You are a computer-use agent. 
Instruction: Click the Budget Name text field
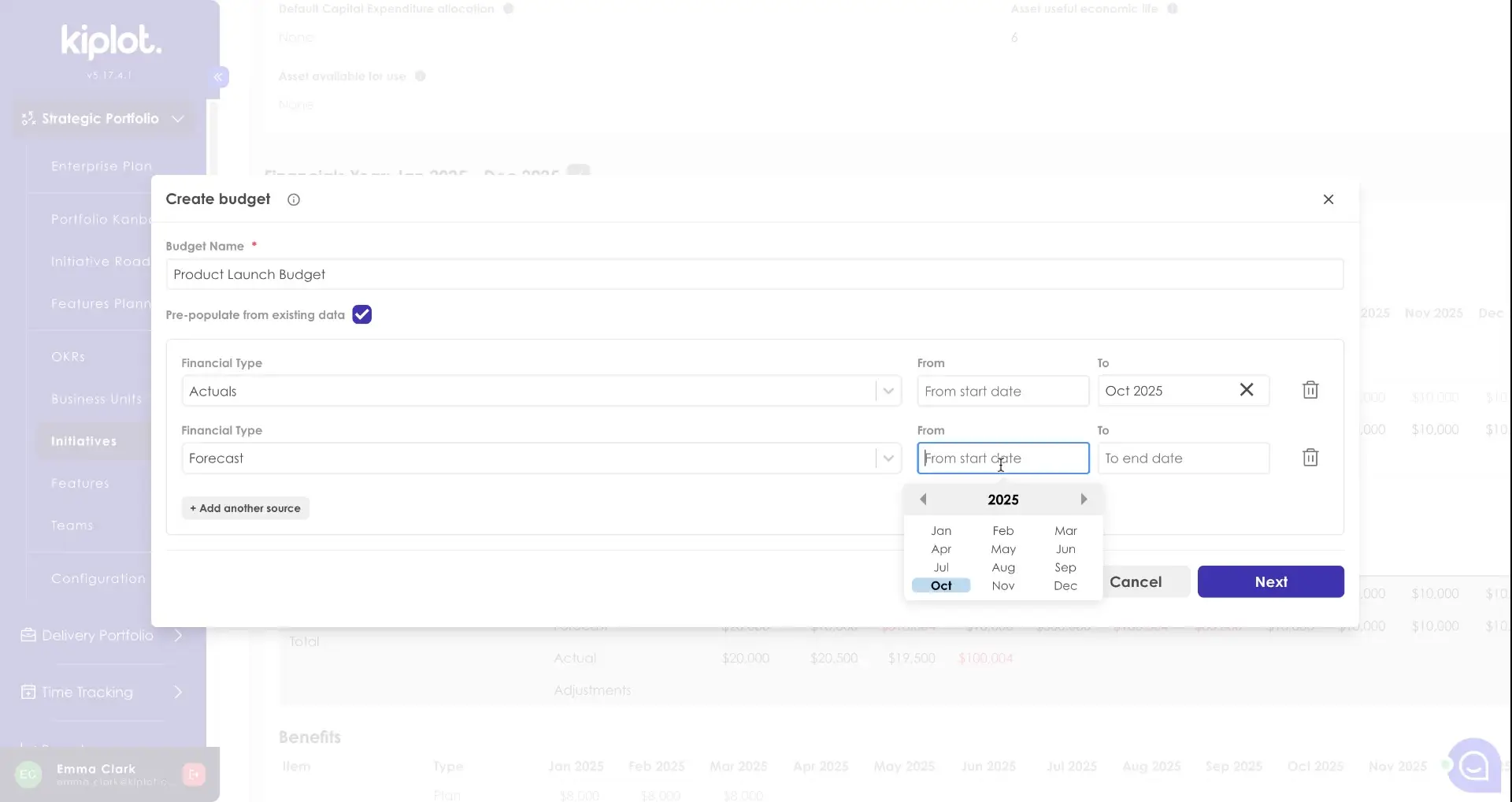click(x=754, y=275)
